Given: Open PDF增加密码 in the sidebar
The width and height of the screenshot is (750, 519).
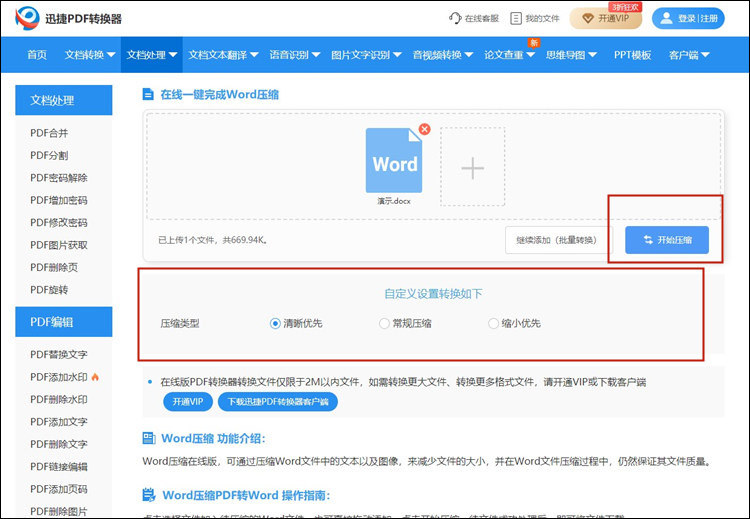Looking at the screenshot, I should 59,200.
